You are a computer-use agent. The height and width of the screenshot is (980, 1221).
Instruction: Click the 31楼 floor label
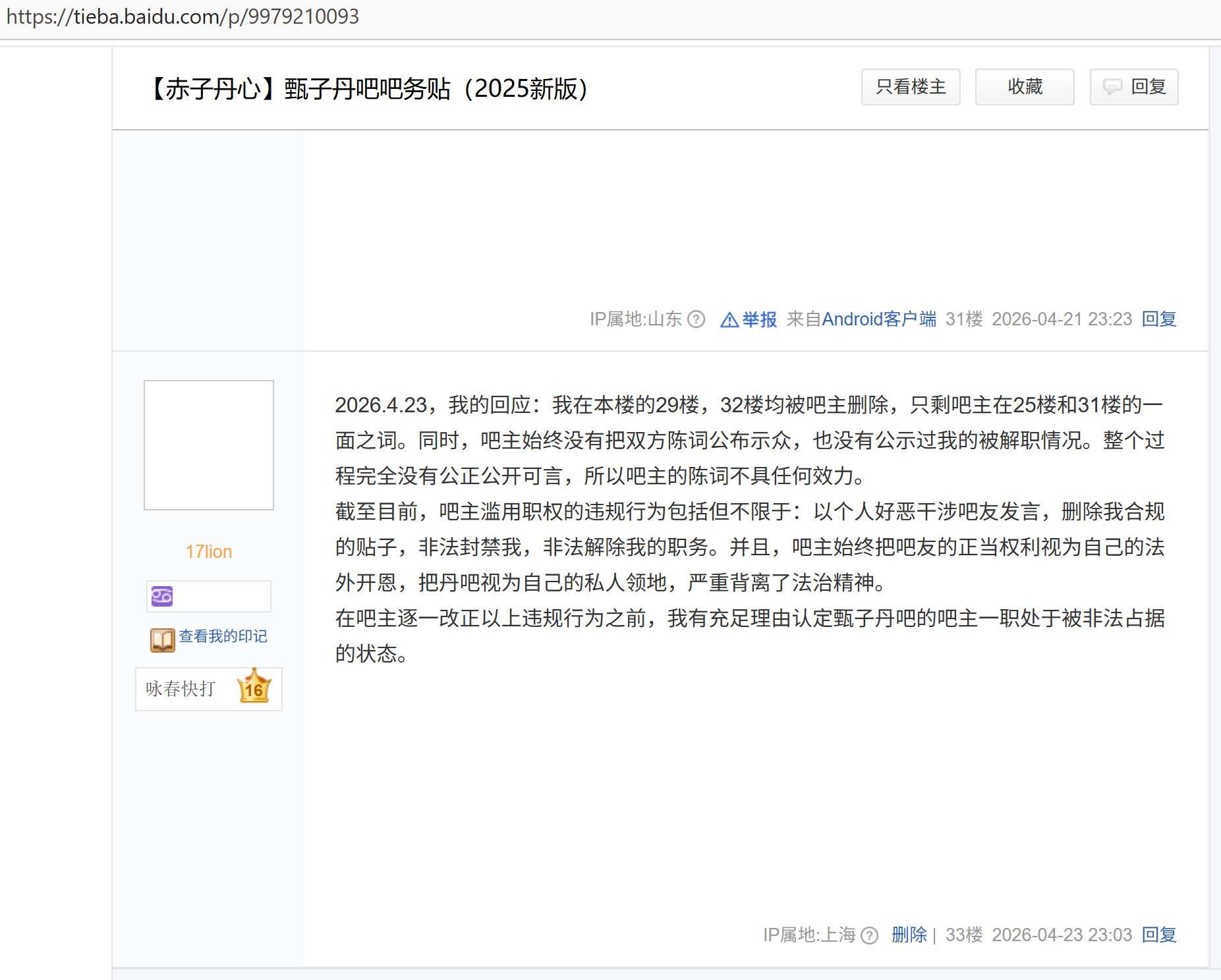[964, 319]
